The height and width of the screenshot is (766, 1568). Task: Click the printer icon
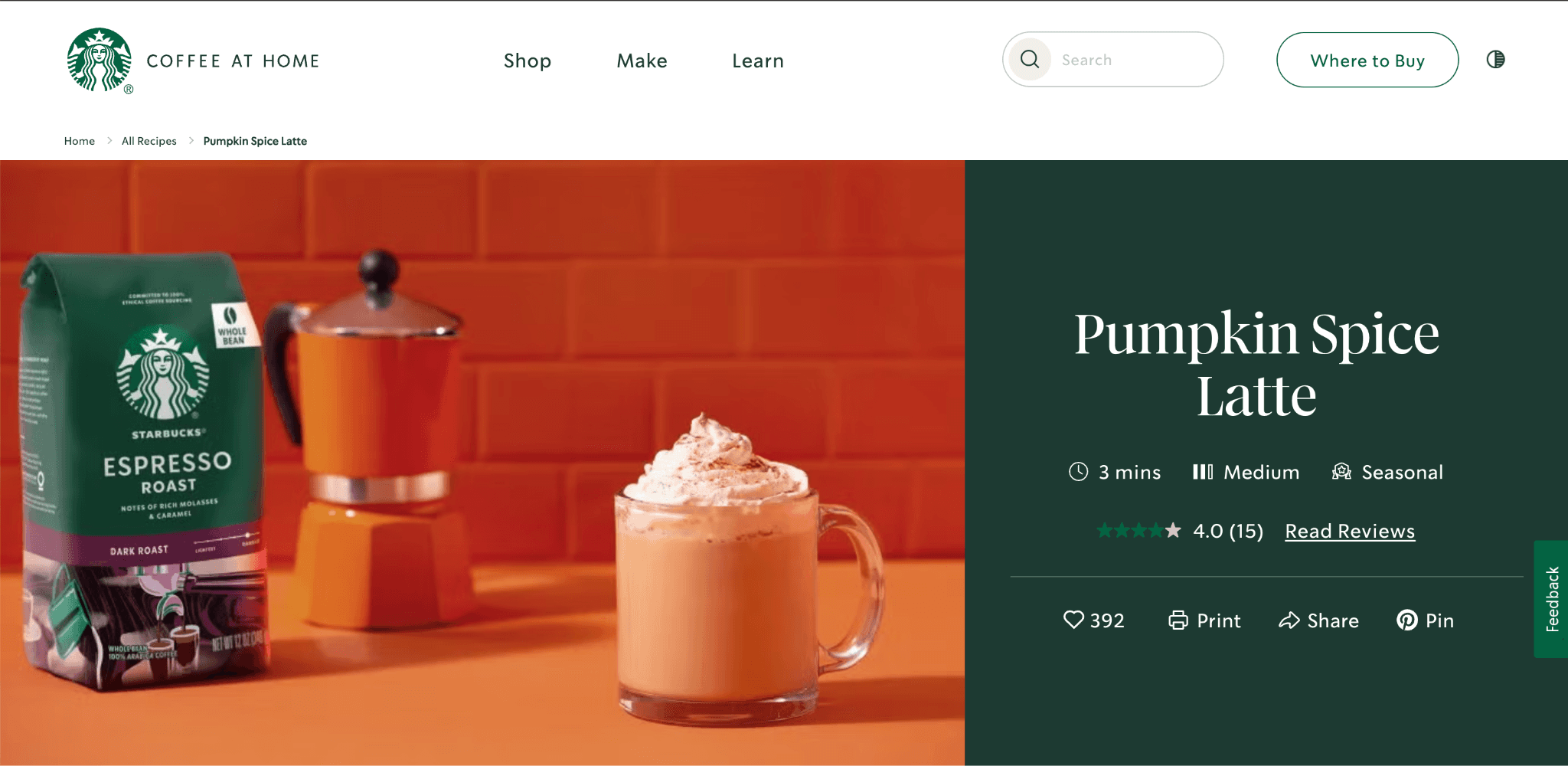click(x=1178, y=620)
